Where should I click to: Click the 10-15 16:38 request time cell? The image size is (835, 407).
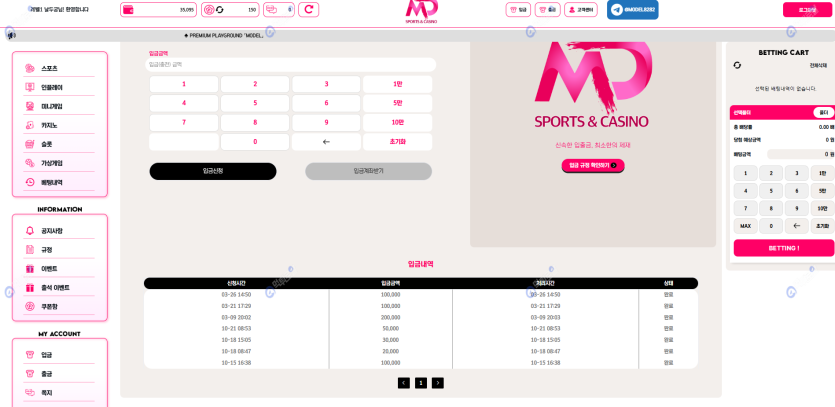pyautogui.click(x=236, y=363)
